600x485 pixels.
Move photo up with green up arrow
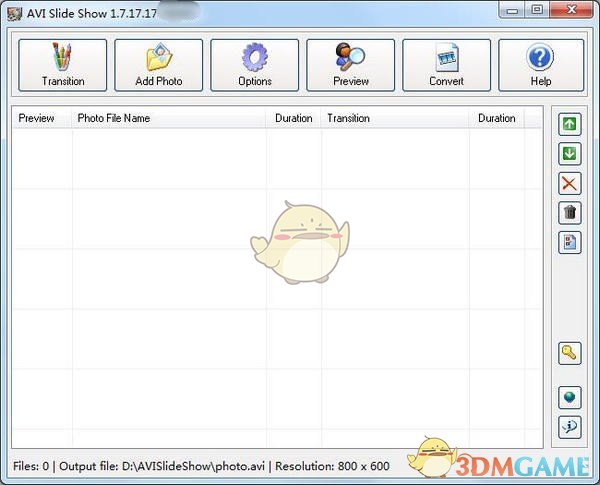(x=569, y=124)
